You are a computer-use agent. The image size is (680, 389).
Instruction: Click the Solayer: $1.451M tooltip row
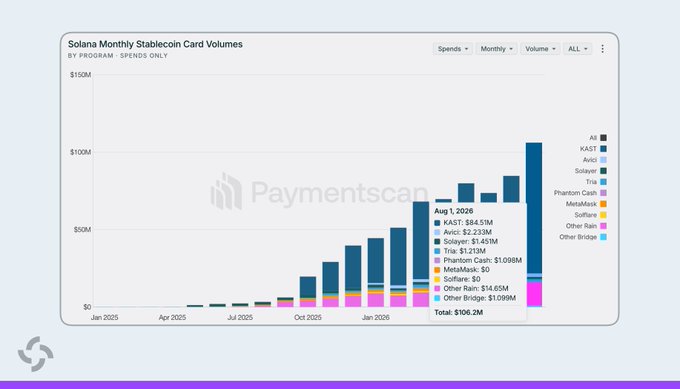point(466,242)
